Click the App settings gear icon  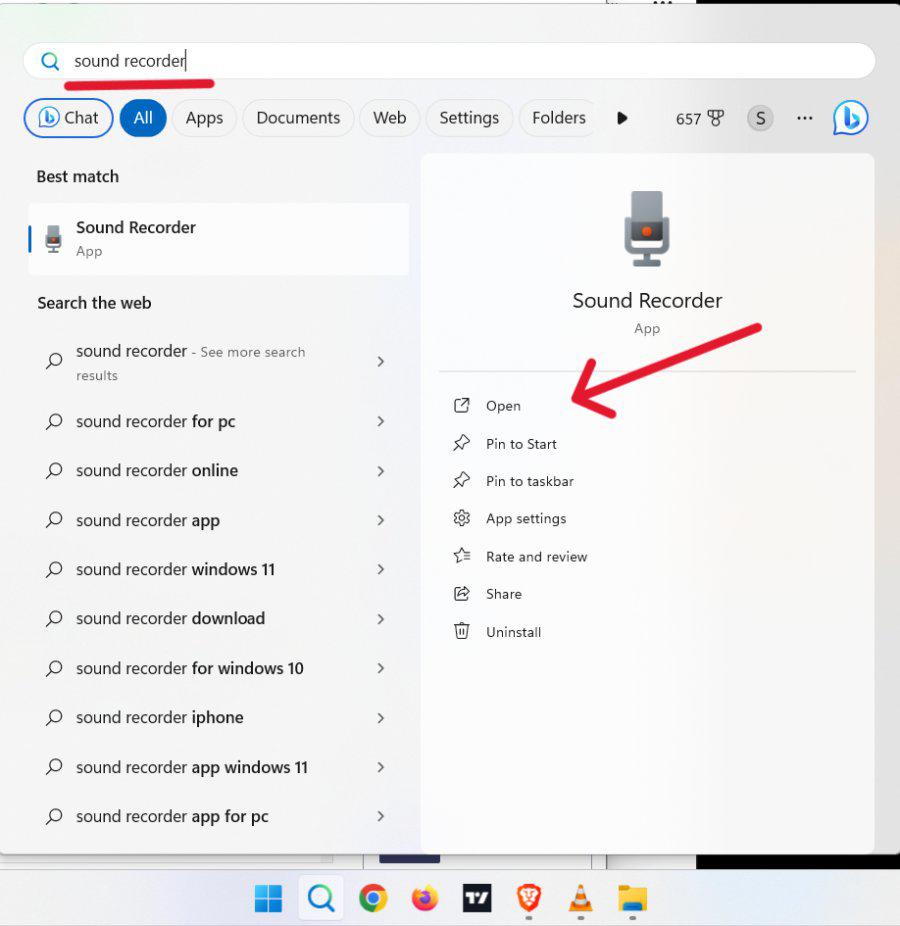(461, 518)
